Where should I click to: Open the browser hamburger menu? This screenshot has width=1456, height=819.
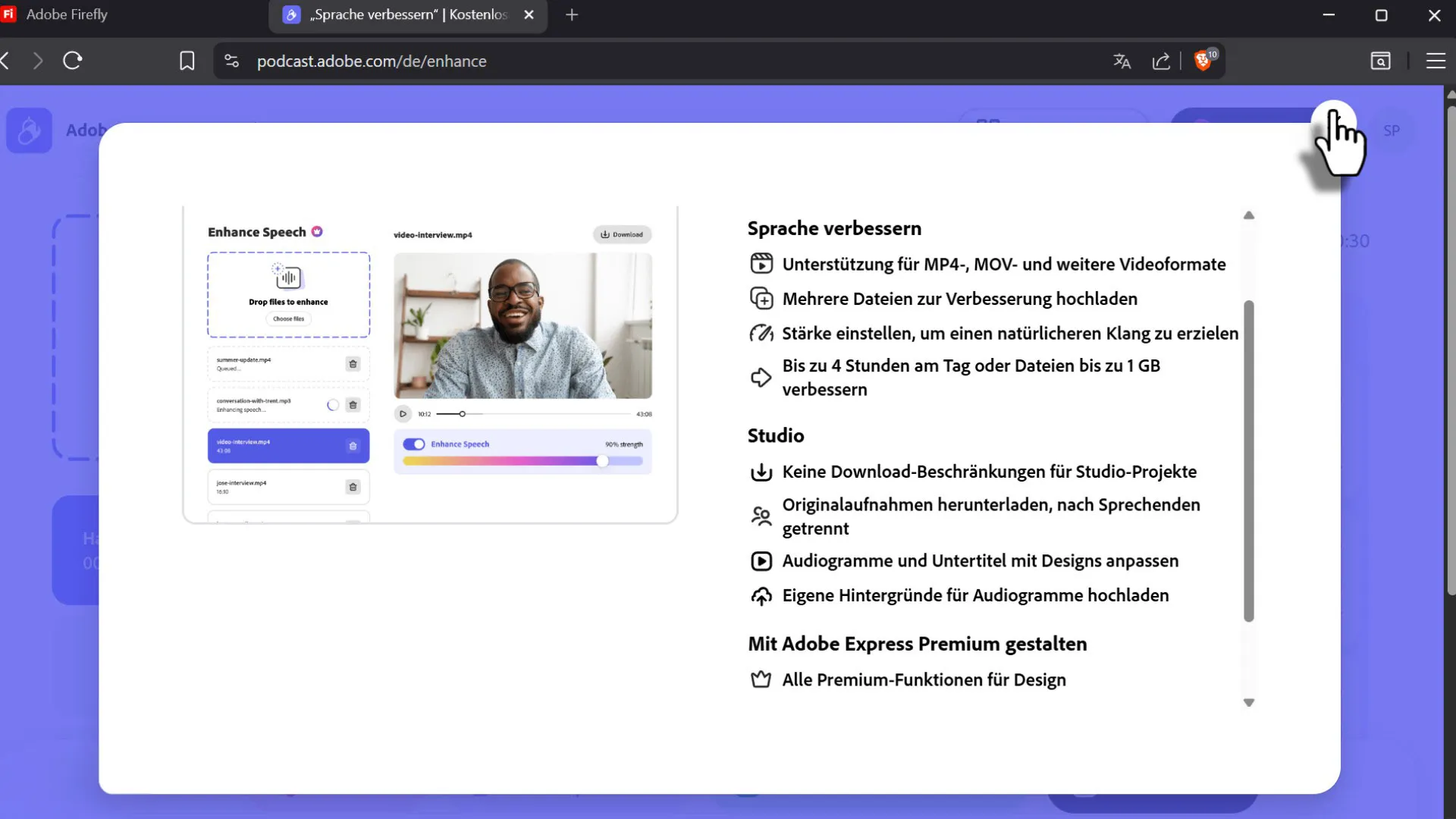coord(1436,61)
